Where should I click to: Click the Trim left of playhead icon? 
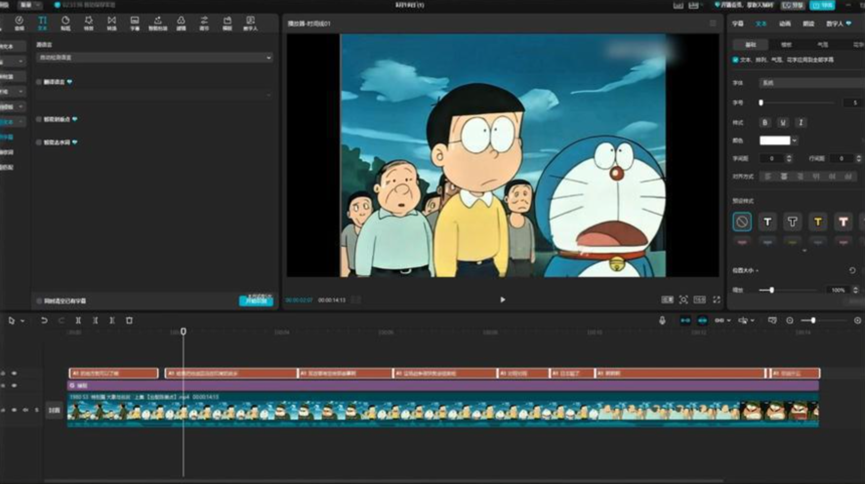[x=95, y=320]
